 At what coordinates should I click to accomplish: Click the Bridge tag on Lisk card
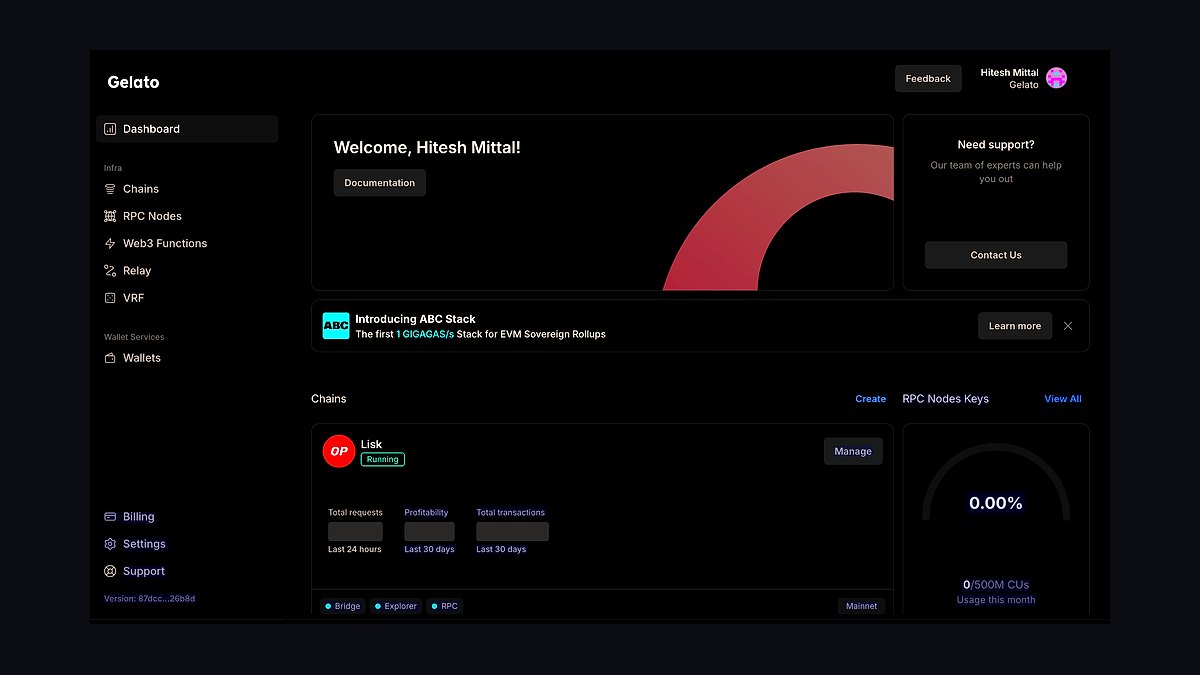(343, 606)
